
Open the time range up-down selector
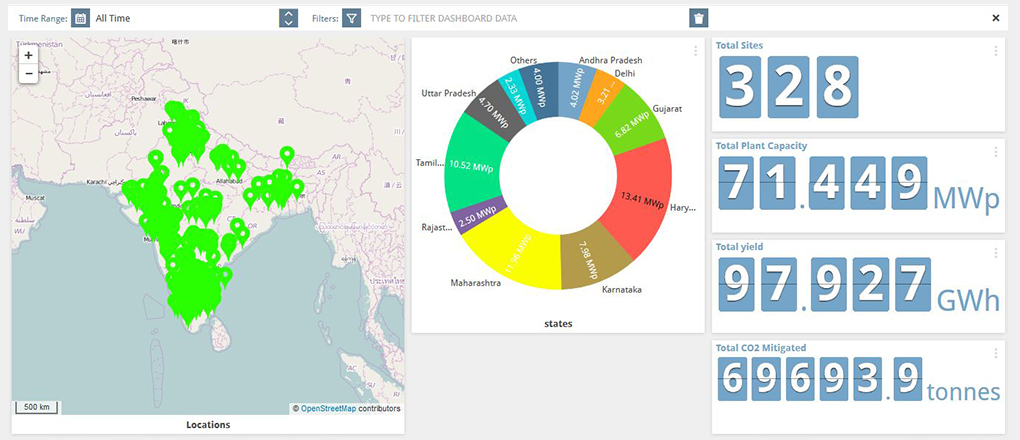pos(288,18)
